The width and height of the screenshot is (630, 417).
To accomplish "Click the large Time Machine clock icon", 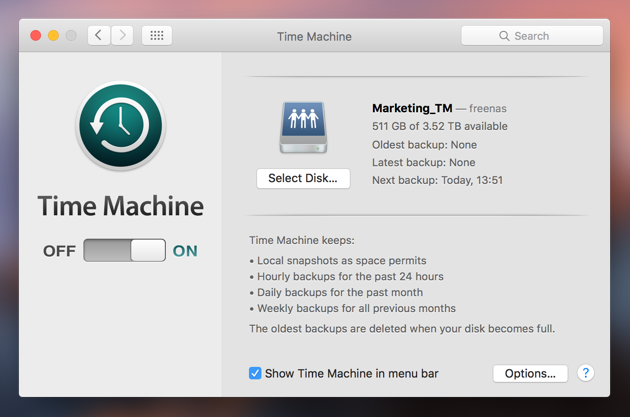I will 121,125.
